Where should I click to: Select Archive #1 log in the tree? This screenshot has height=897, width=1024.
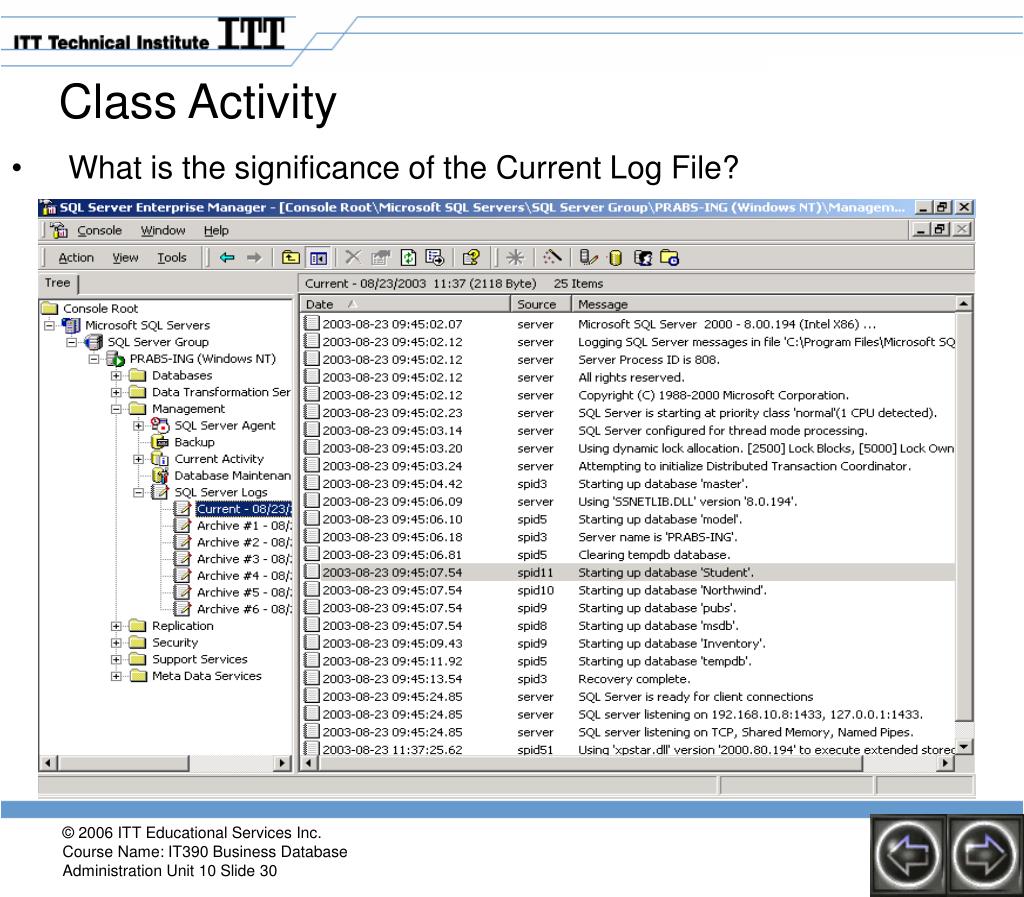click(244, 526)
